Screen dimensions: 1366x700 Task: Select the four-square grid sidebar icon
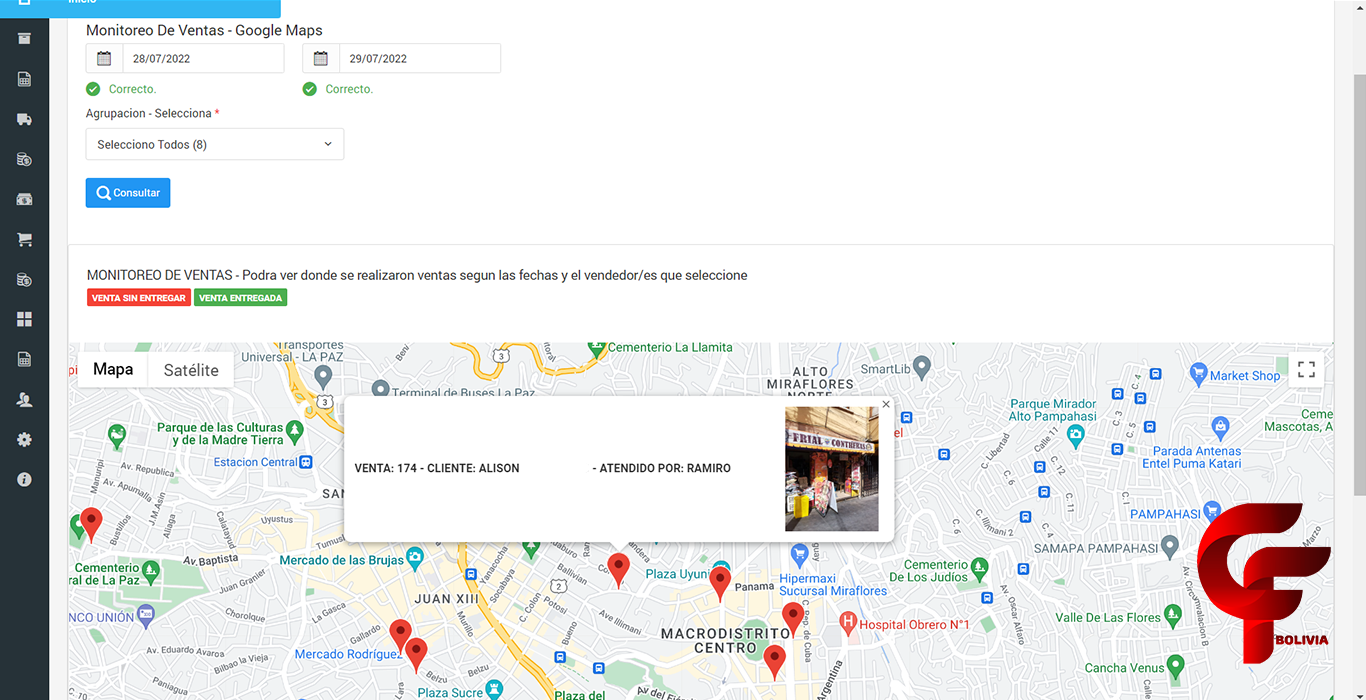(24, 319)
